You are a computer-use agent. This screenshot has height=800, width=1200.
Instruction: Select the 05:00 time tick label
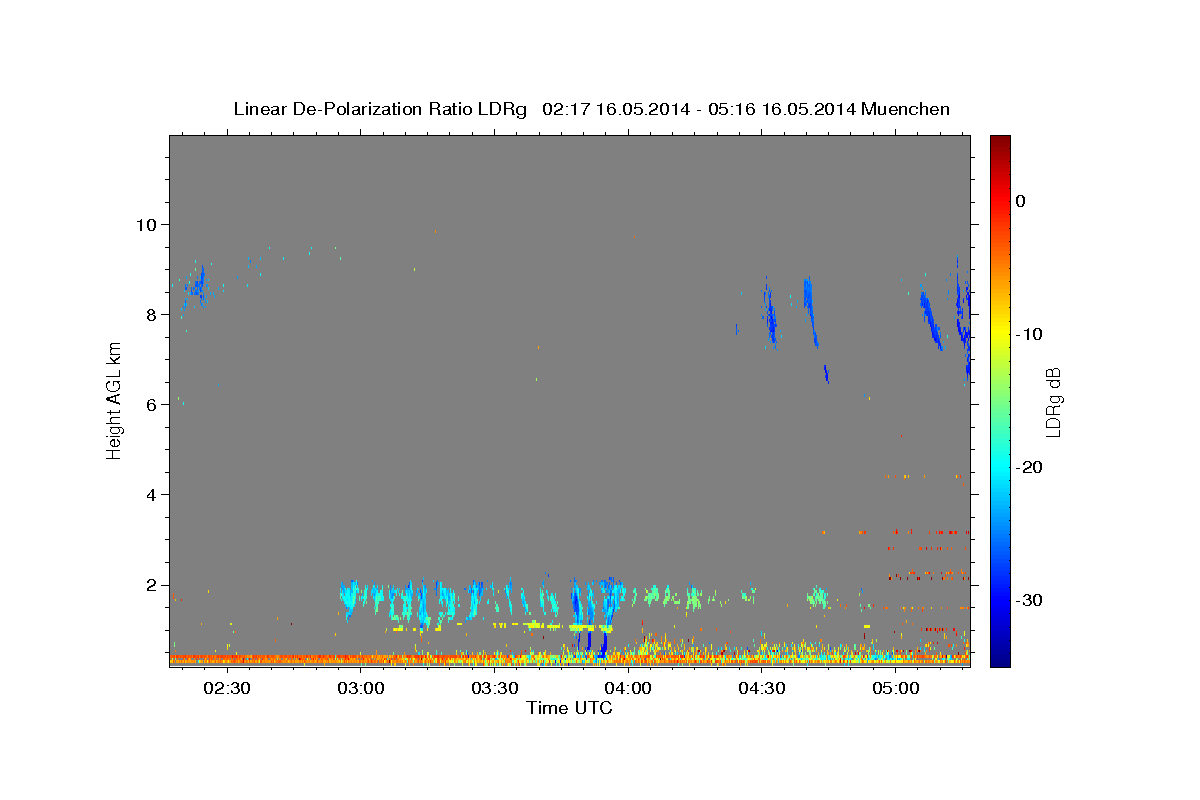tap(895, 688)
